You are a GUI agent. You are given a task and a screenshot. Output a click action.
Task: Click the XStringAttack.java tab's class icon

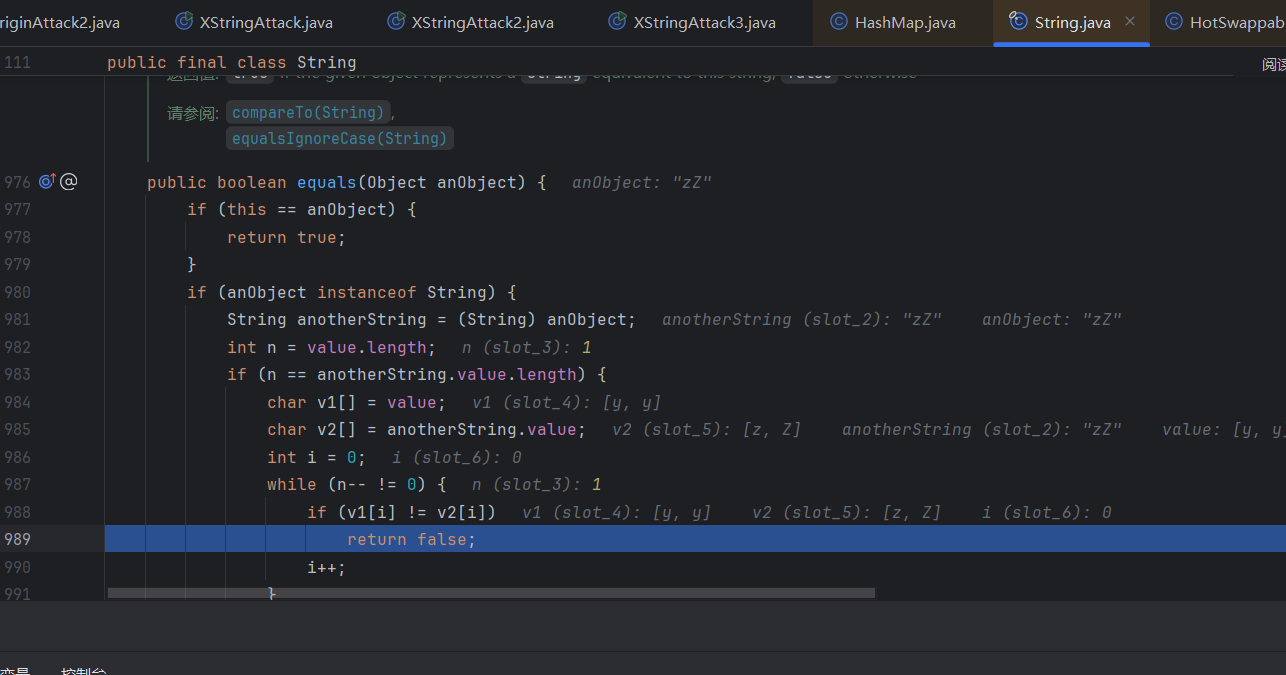[x=184, y=21]
